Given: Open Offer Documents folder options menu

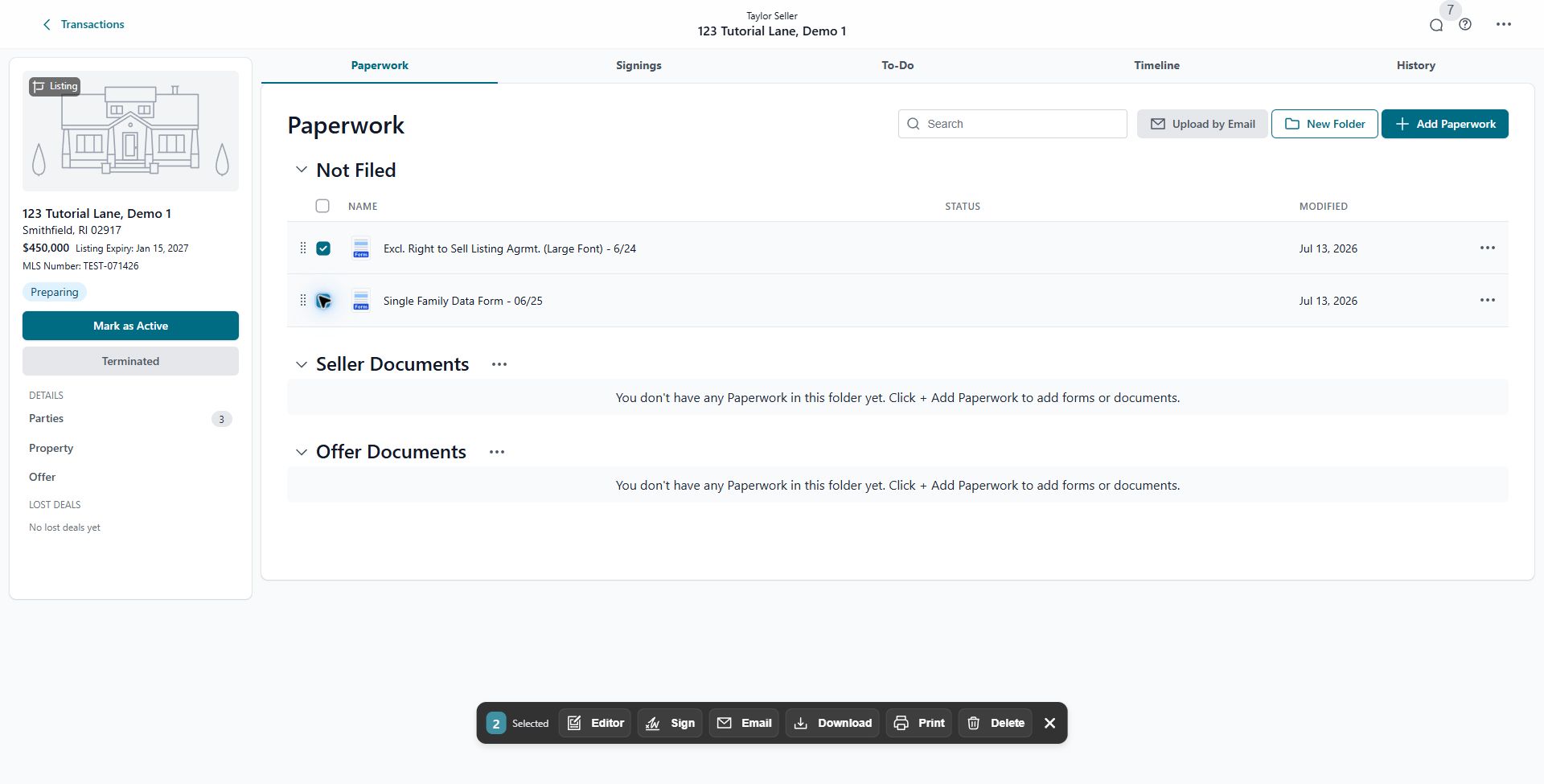Looking at the screenshot, I should [497, 452].
